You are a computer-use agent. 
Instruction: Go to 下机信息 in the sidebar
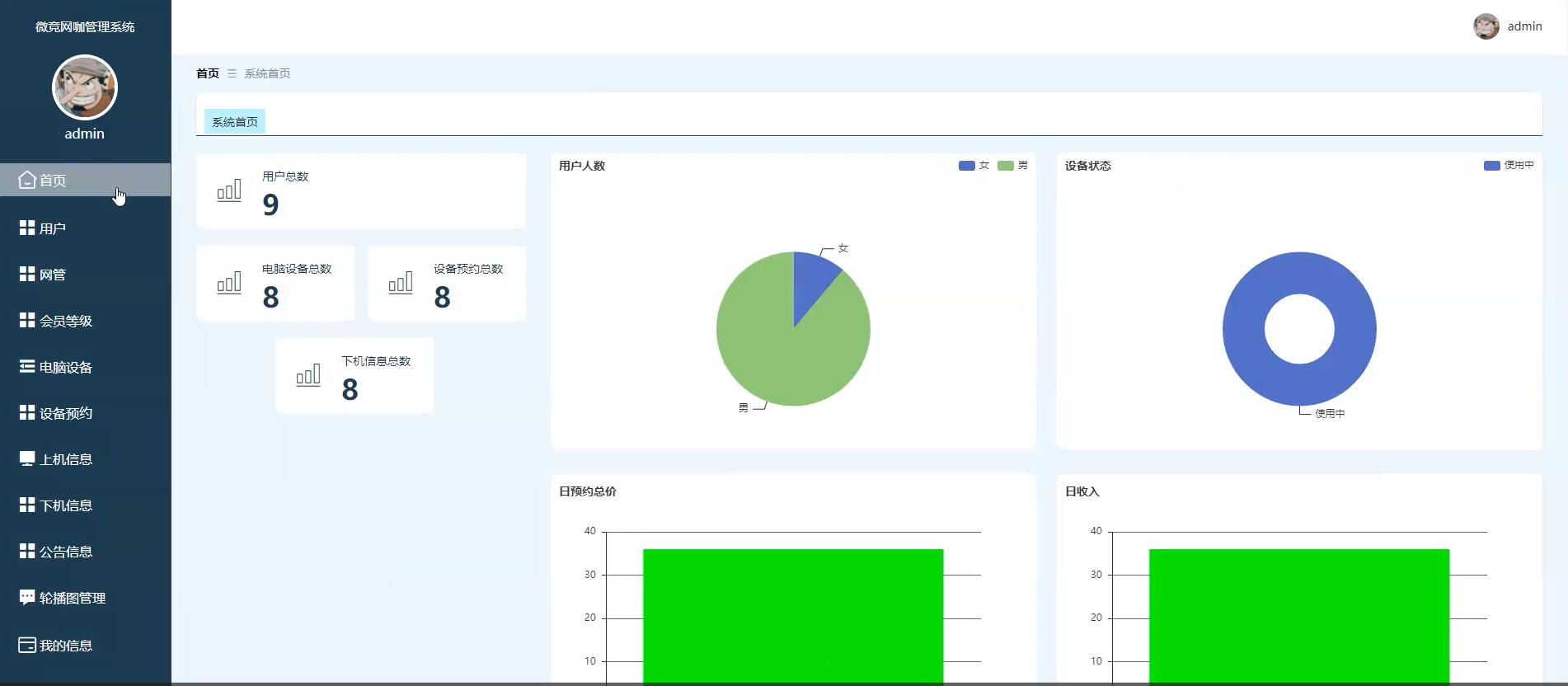(86, 505)
